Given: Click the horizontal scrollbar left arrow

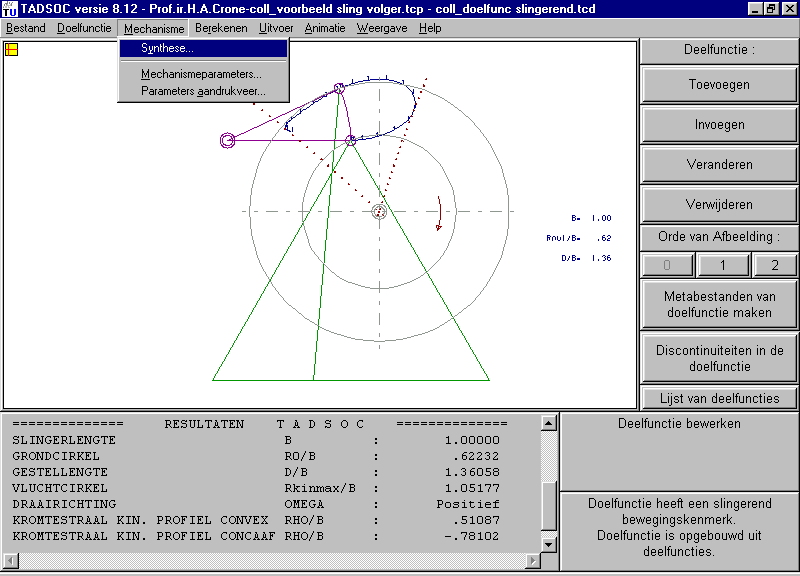Looking at the screenshot, I should pyautogui.click(x=11, y=561).
